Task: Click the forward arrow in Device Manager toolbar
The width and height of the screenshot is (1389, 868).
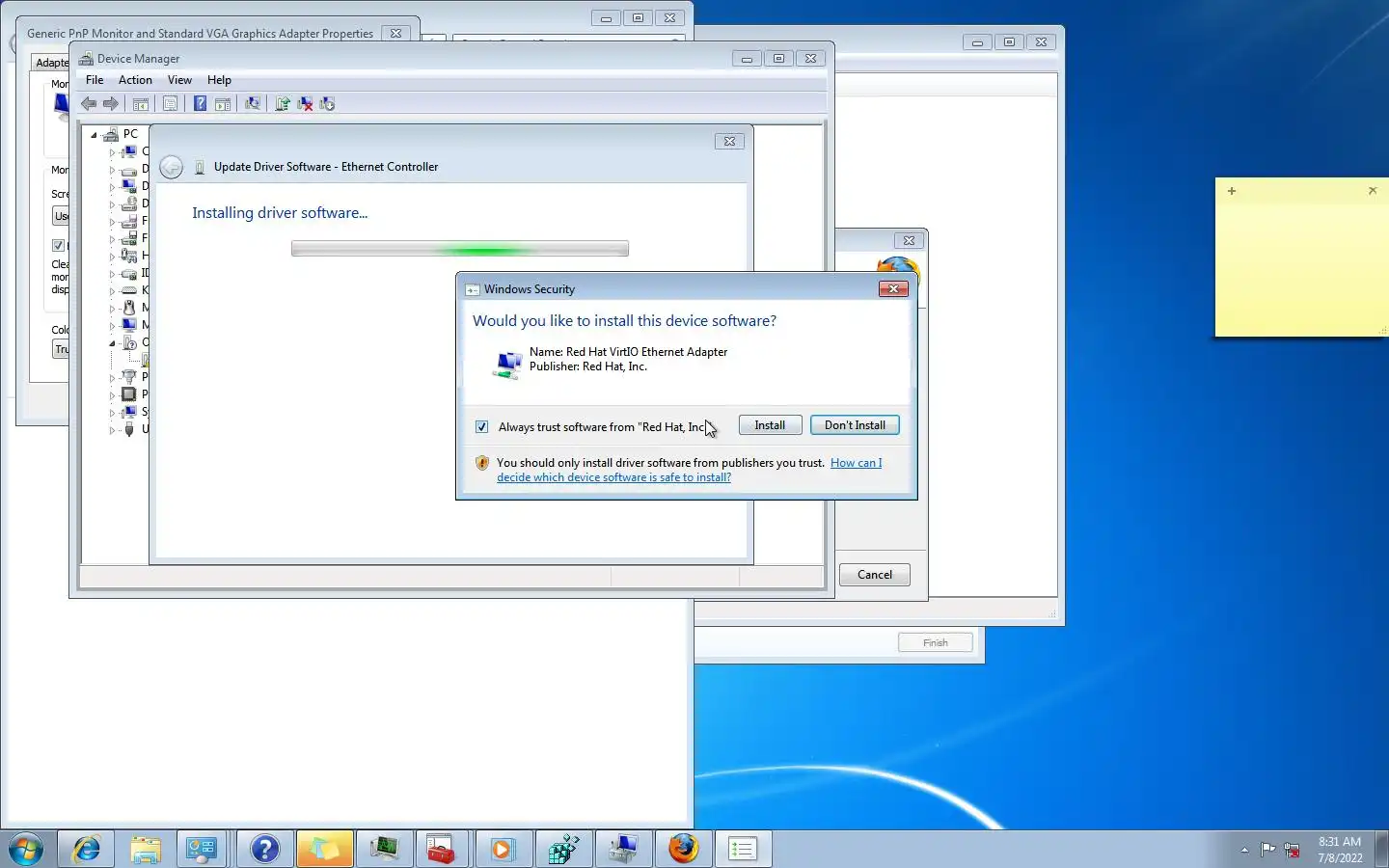Action: click(x=111, y=104)
